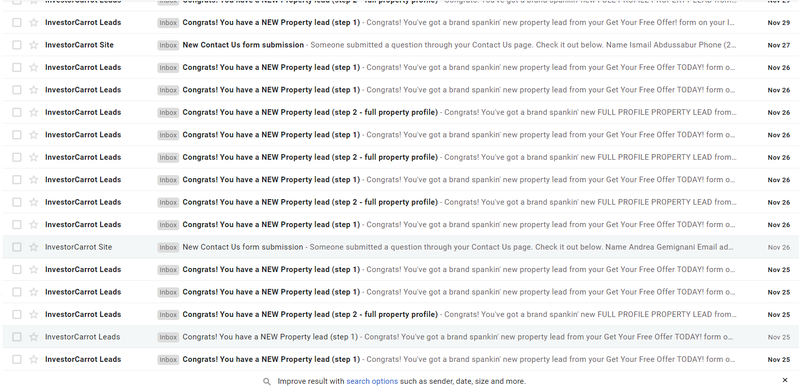Star the last Nov 25 email row

(x=34, y=359)
